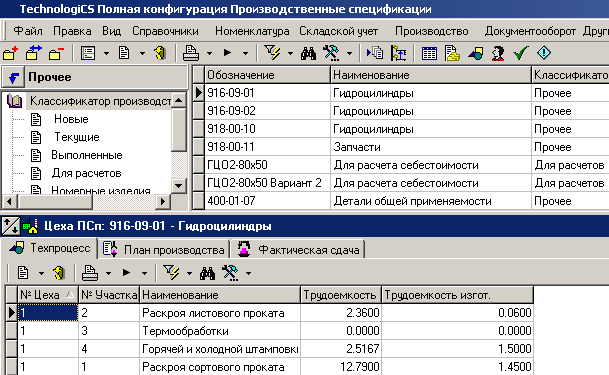Switch to the Фактическая сдача tab
Image resolution: width=609 pixels, height=375 pixels.
click(298, 250)
